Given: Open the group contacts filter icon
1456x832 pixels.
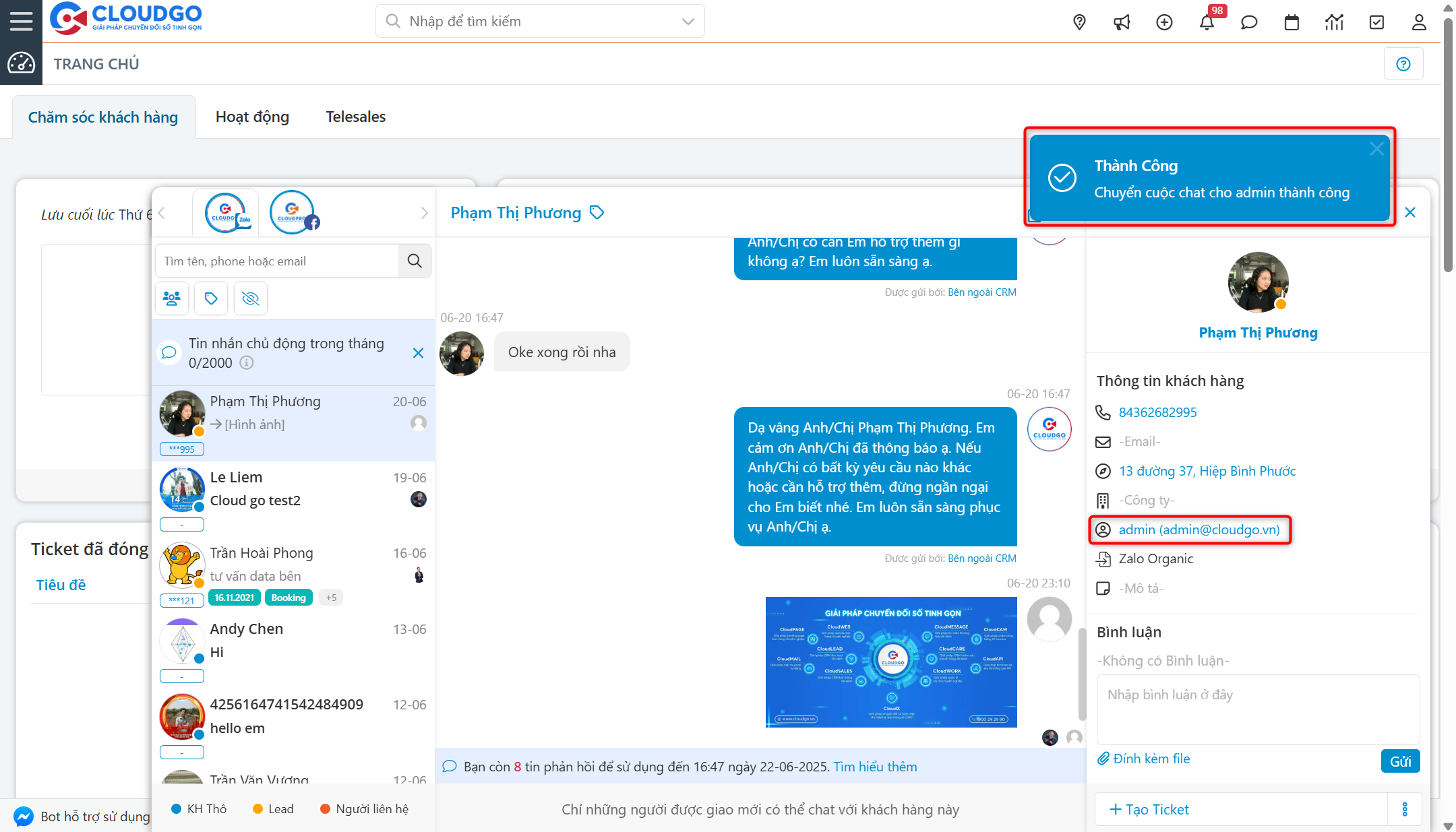Looking at the screenshot, I should tap(171, 298).
